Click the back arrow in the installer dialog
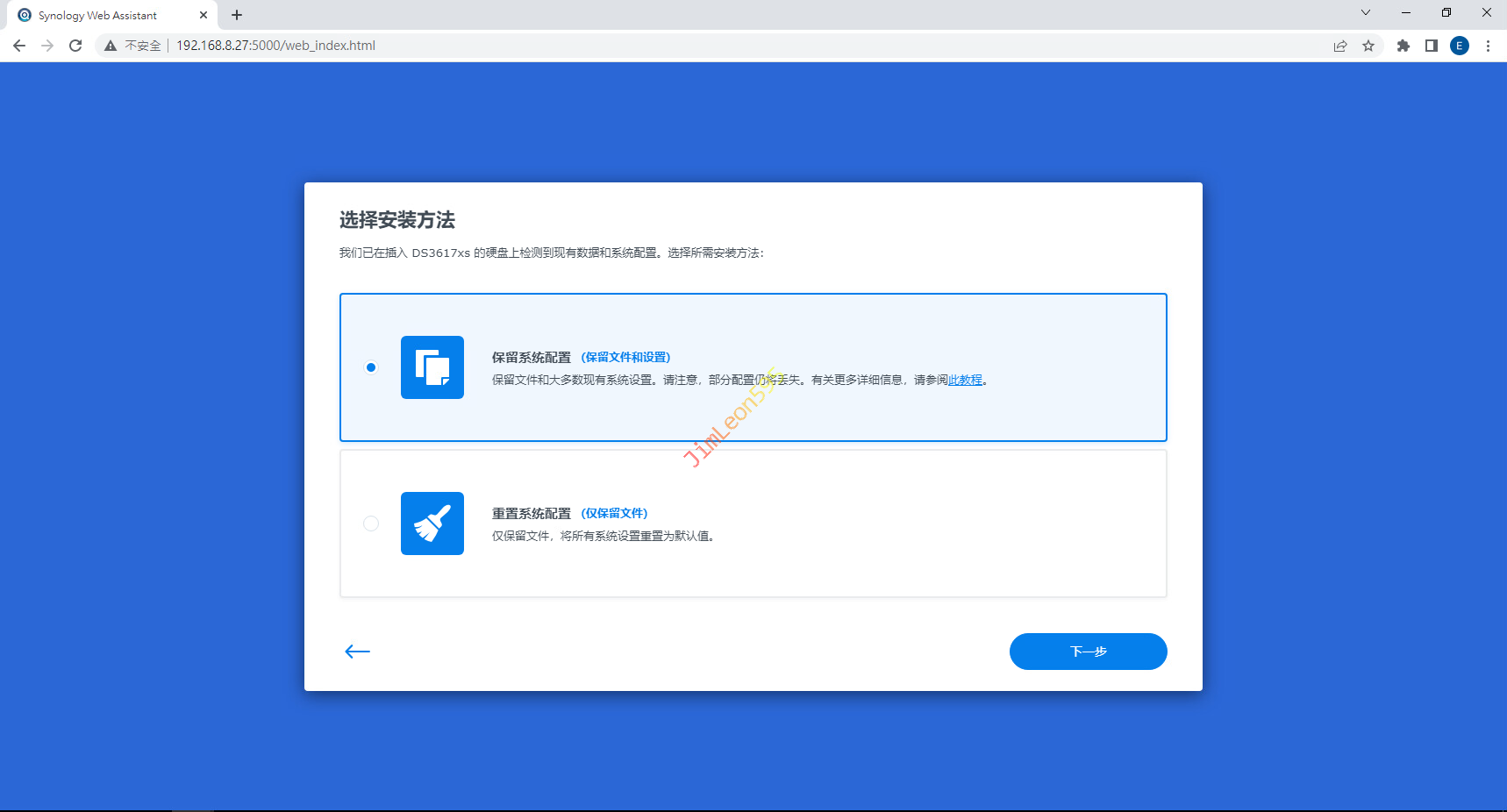 tap(357, 652)
